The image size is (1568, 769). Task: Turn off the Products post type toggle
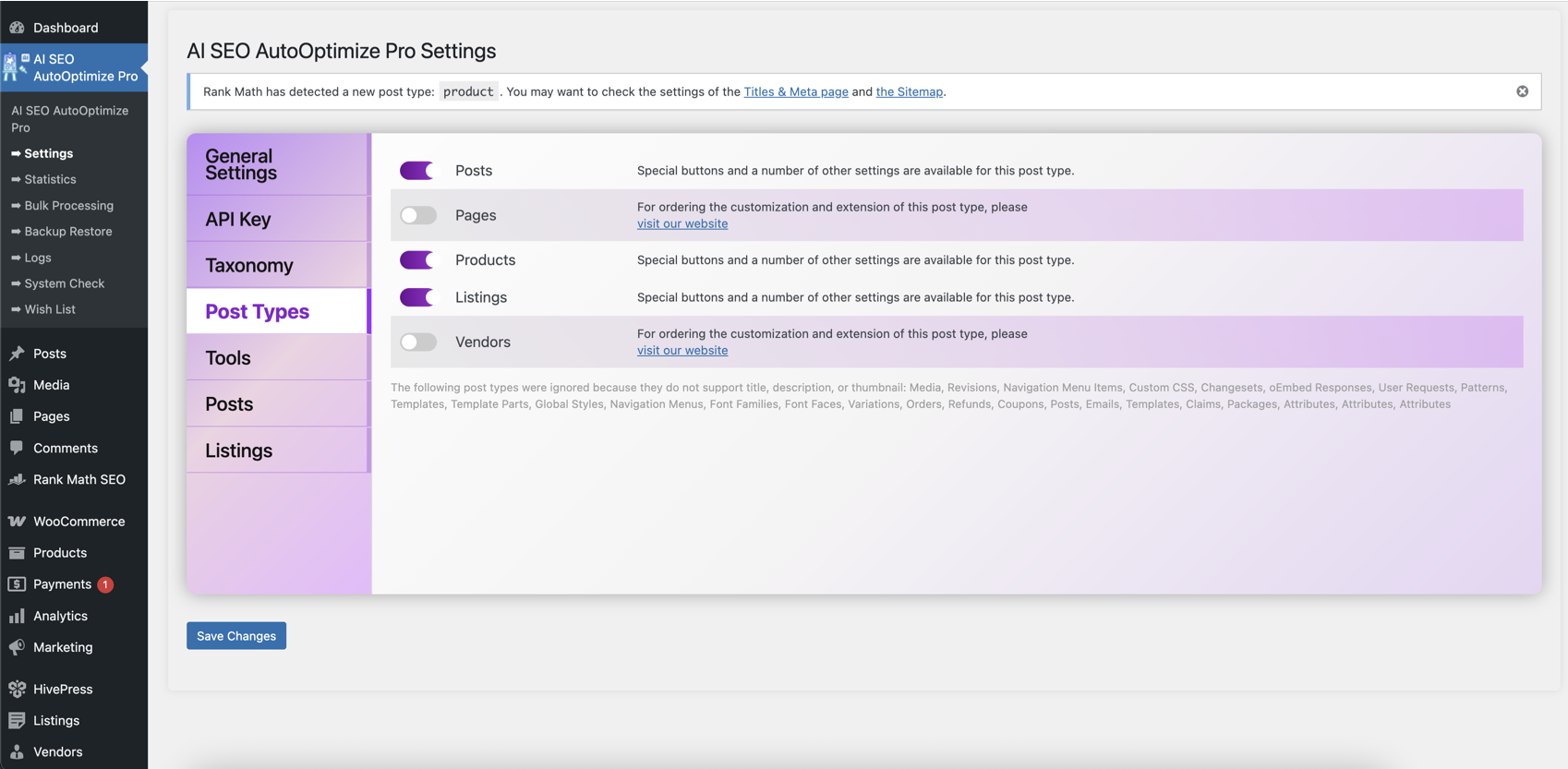pyautogui.click(x=417, y=260)
